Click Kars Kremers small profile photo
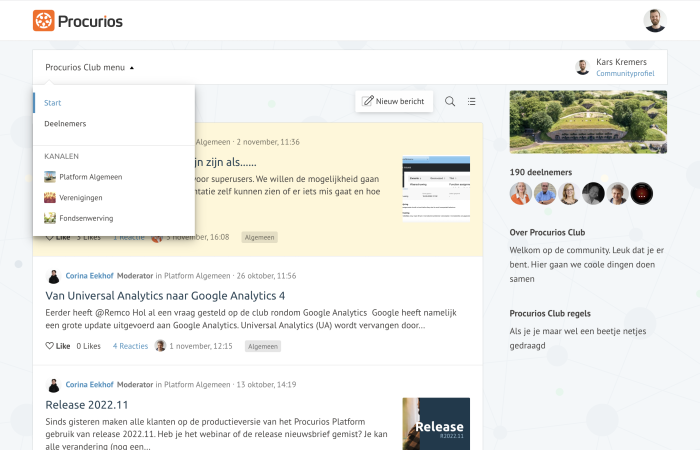The width and height of the screenshot is (700, 450). point(583,67)
